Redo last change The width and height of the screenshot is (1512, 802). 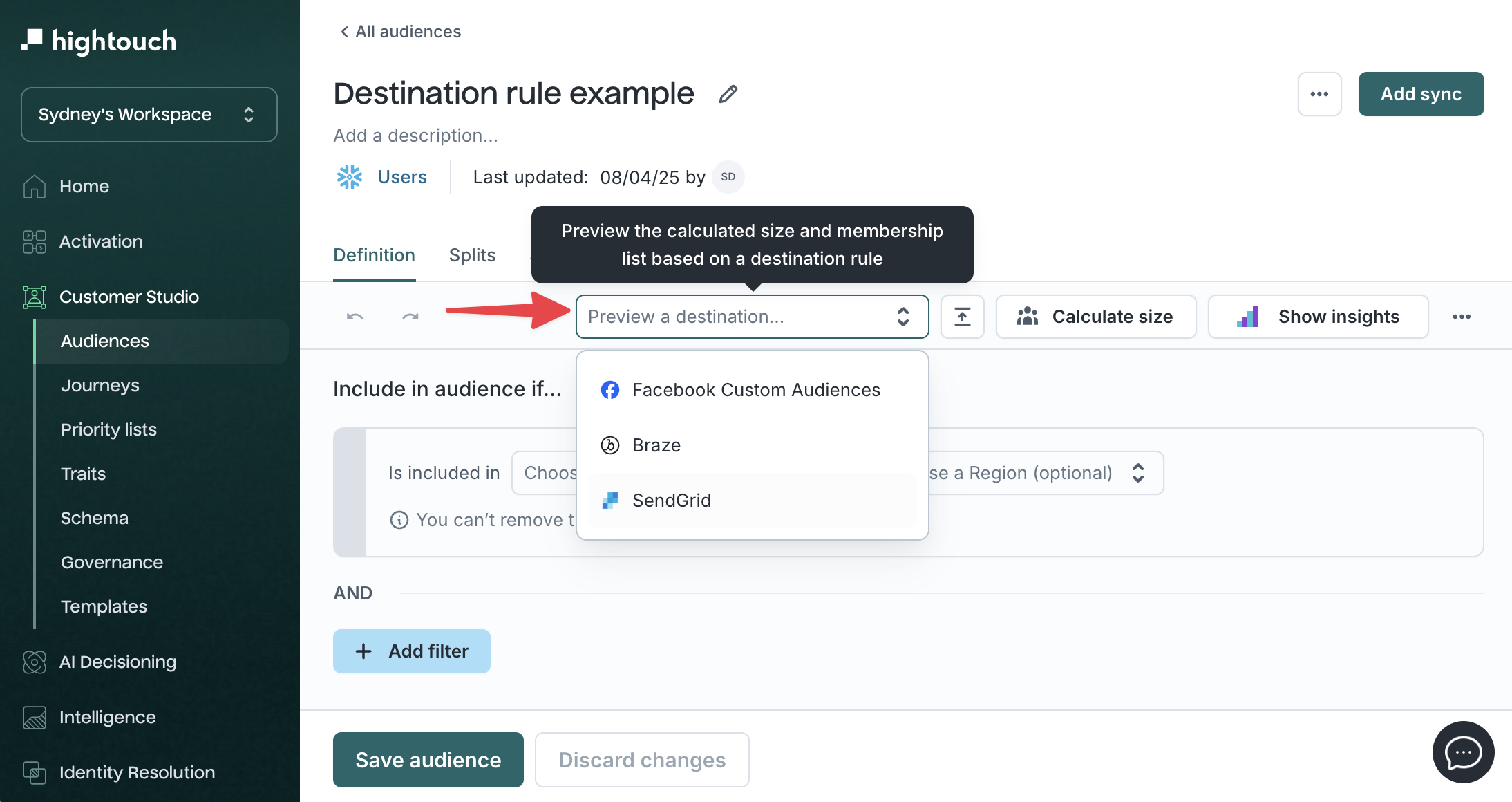point(410,317)
